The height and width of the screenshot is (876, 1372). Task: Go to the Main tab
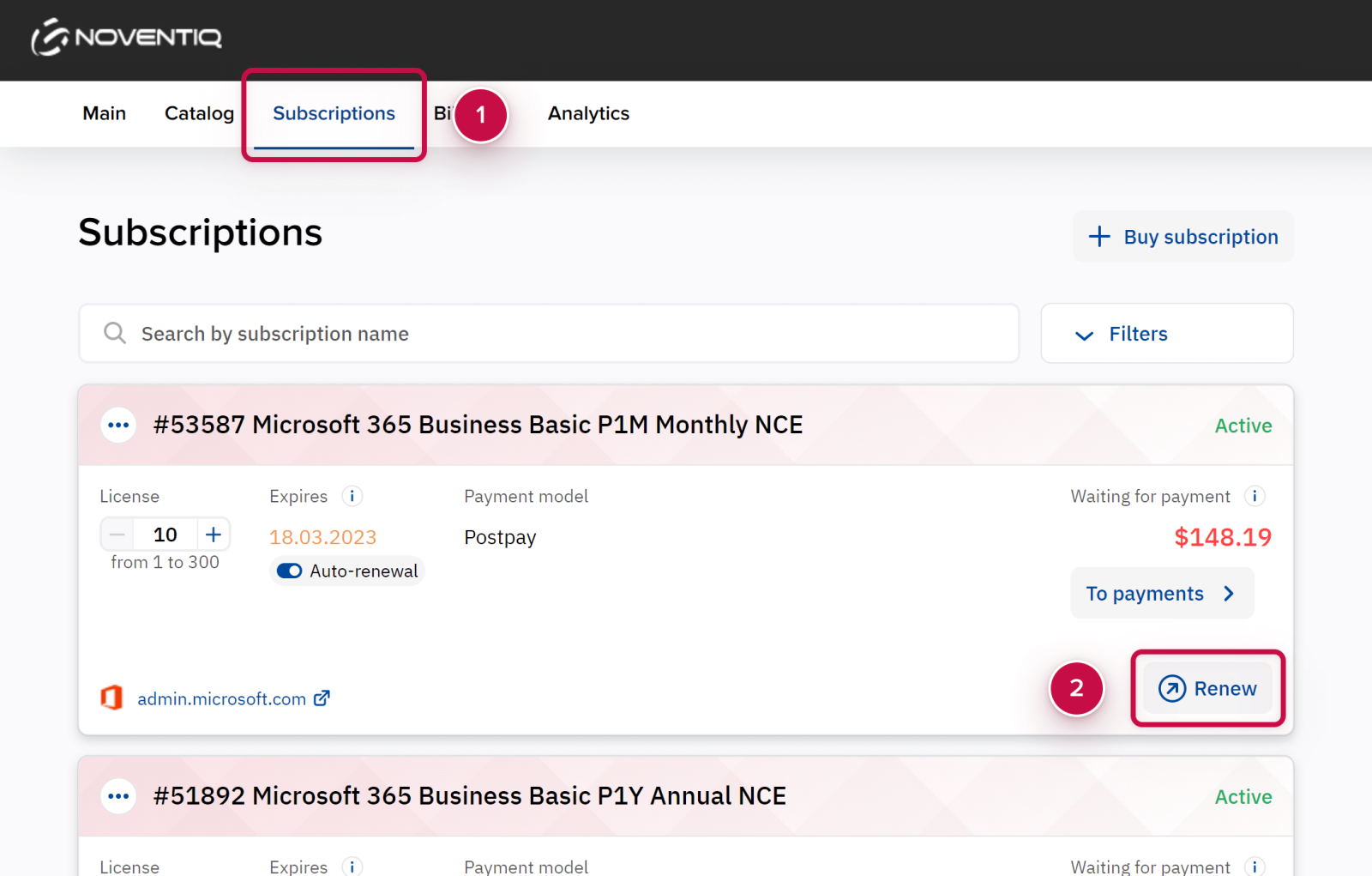104,113
